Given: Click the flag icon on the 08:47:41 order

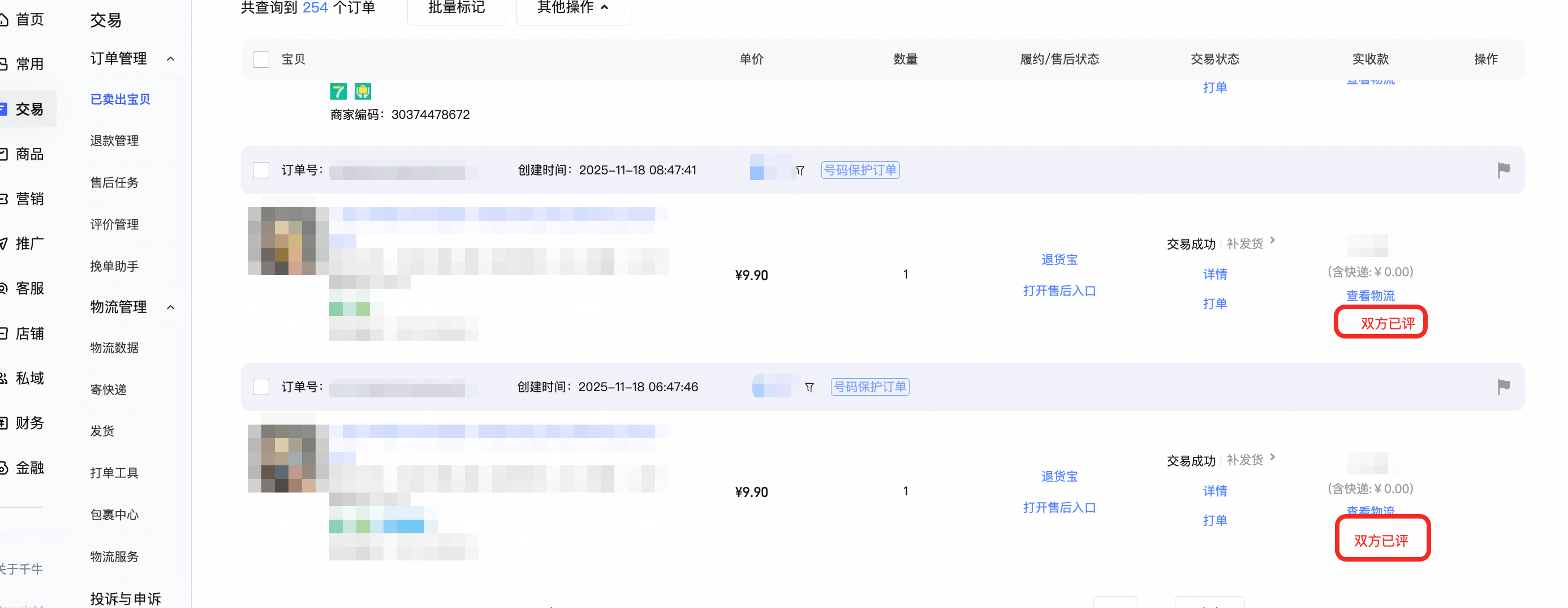Looking at the screenshot, I should [1503, 170].
